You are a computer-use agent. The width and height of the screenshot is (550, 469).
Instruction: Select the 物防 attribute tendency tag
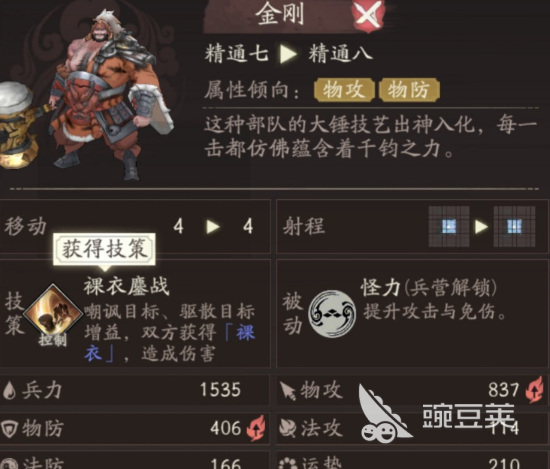pos(409,90)
